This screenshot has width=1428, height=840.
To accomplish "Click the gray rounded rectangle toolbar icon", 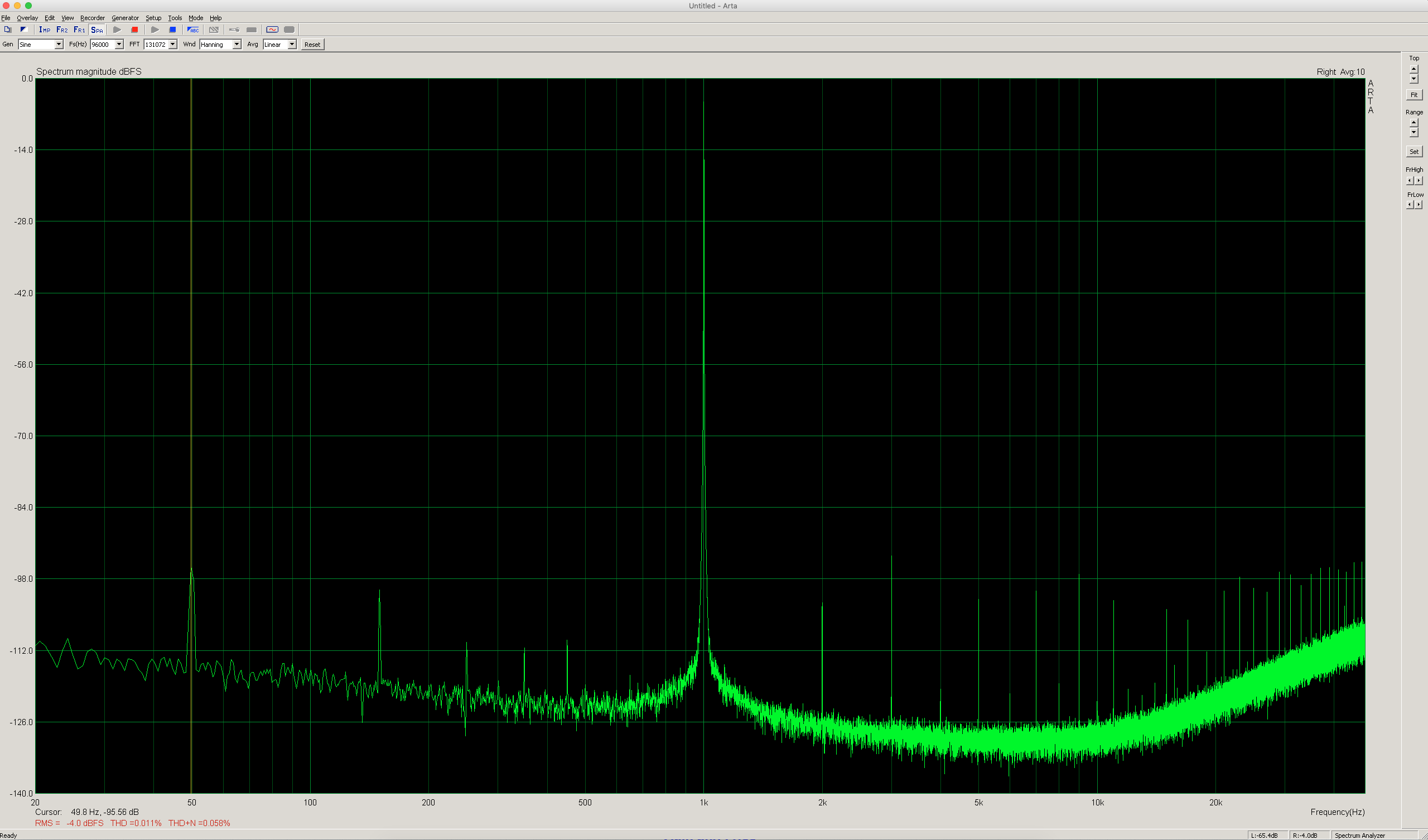I will point(289,30).
